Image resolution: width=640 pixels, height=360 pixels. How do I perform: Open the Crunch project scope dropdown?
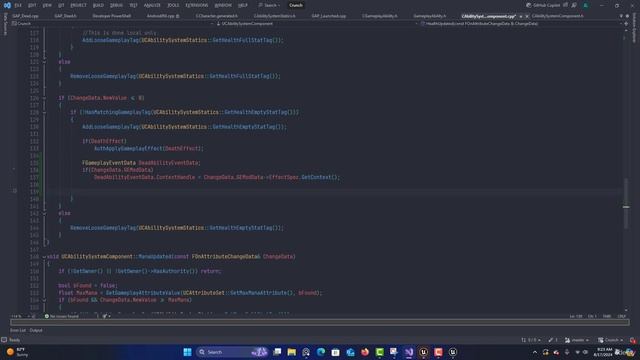point(112,24)
